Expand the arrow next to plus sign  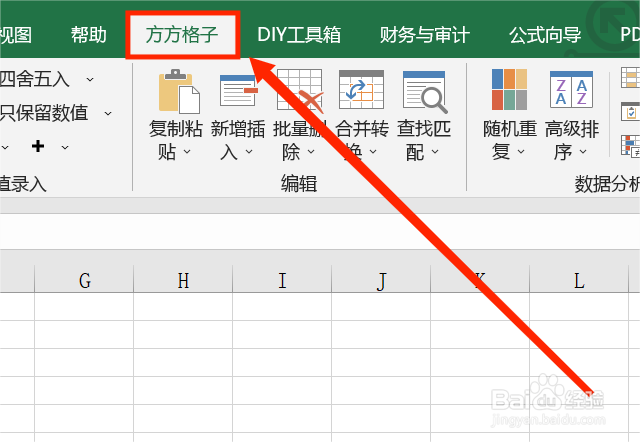65,147
